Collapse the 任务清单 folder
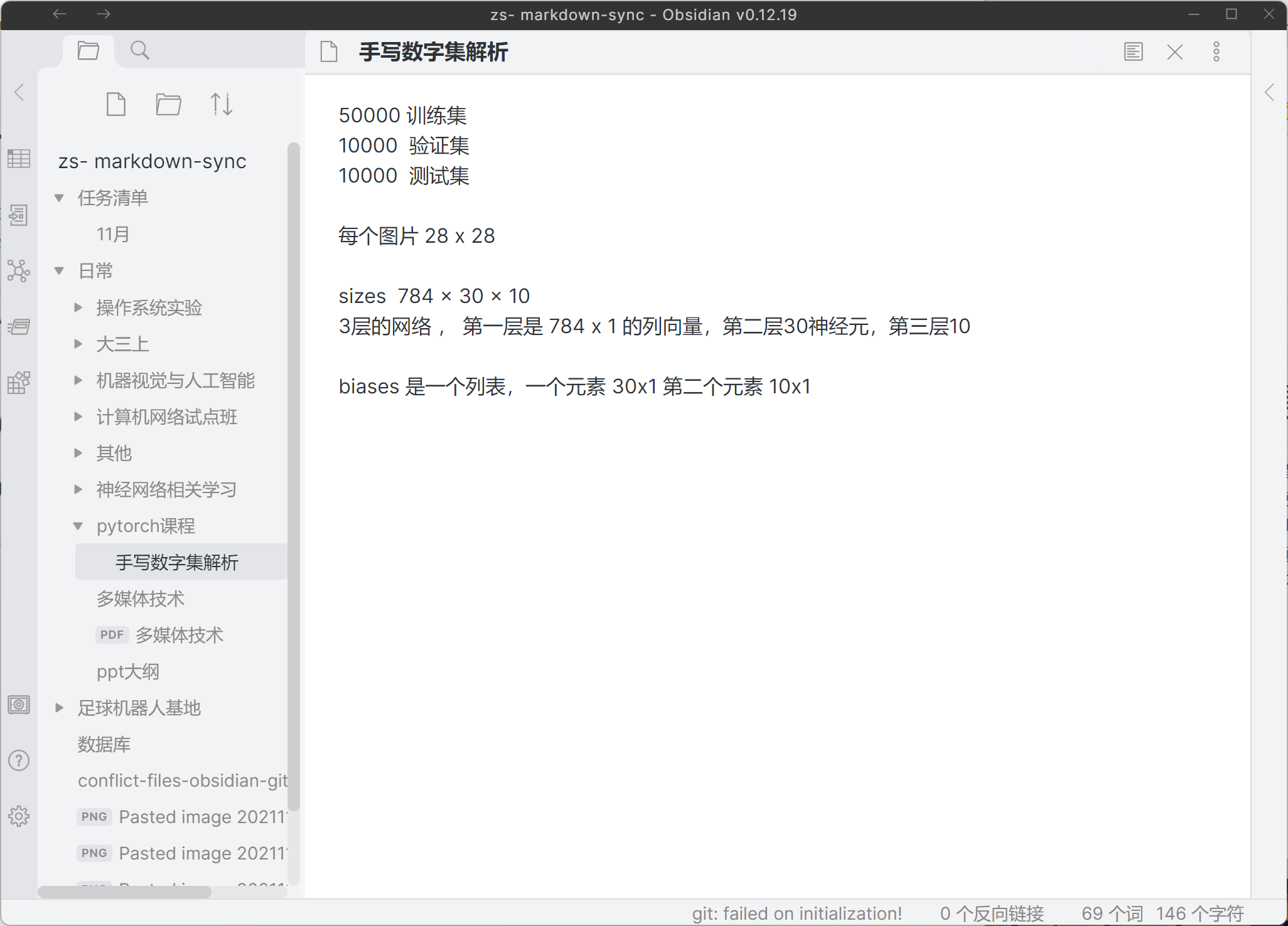The image size is (1288, 926). click(x=59, y=198)
